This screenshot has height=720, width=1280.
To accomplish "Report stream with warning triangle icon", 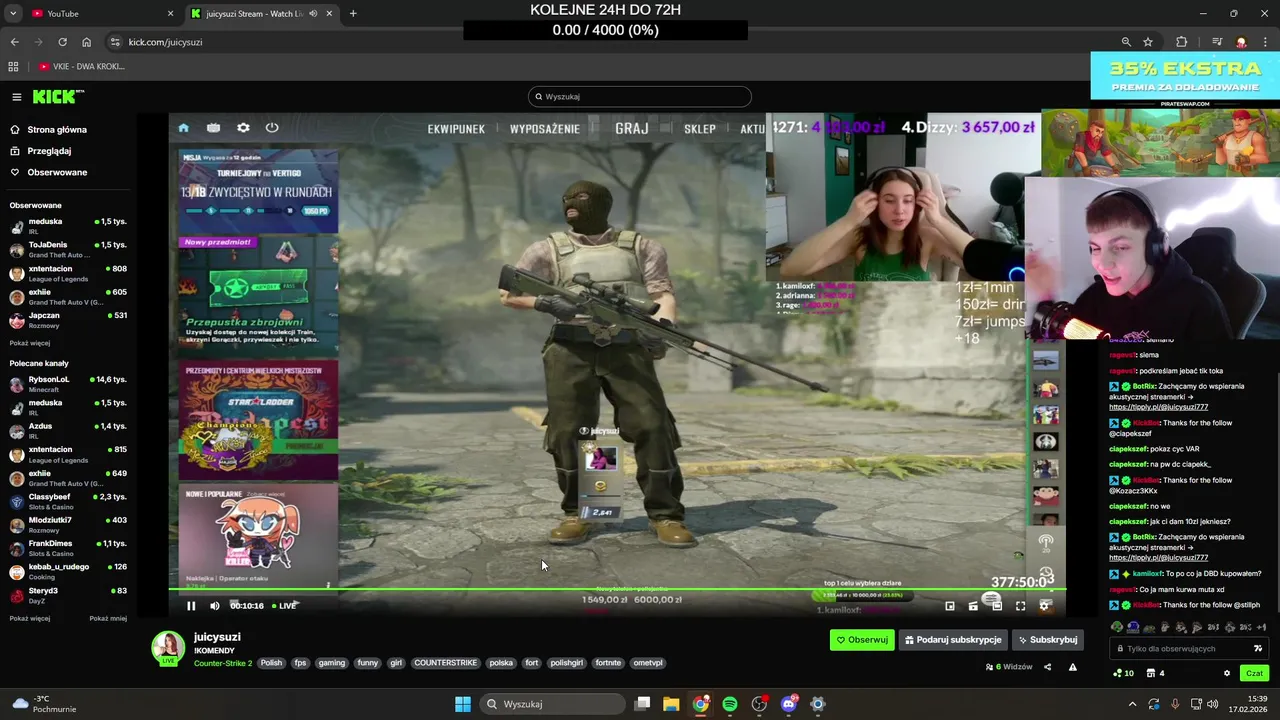I will click(x=1072, y=667).
